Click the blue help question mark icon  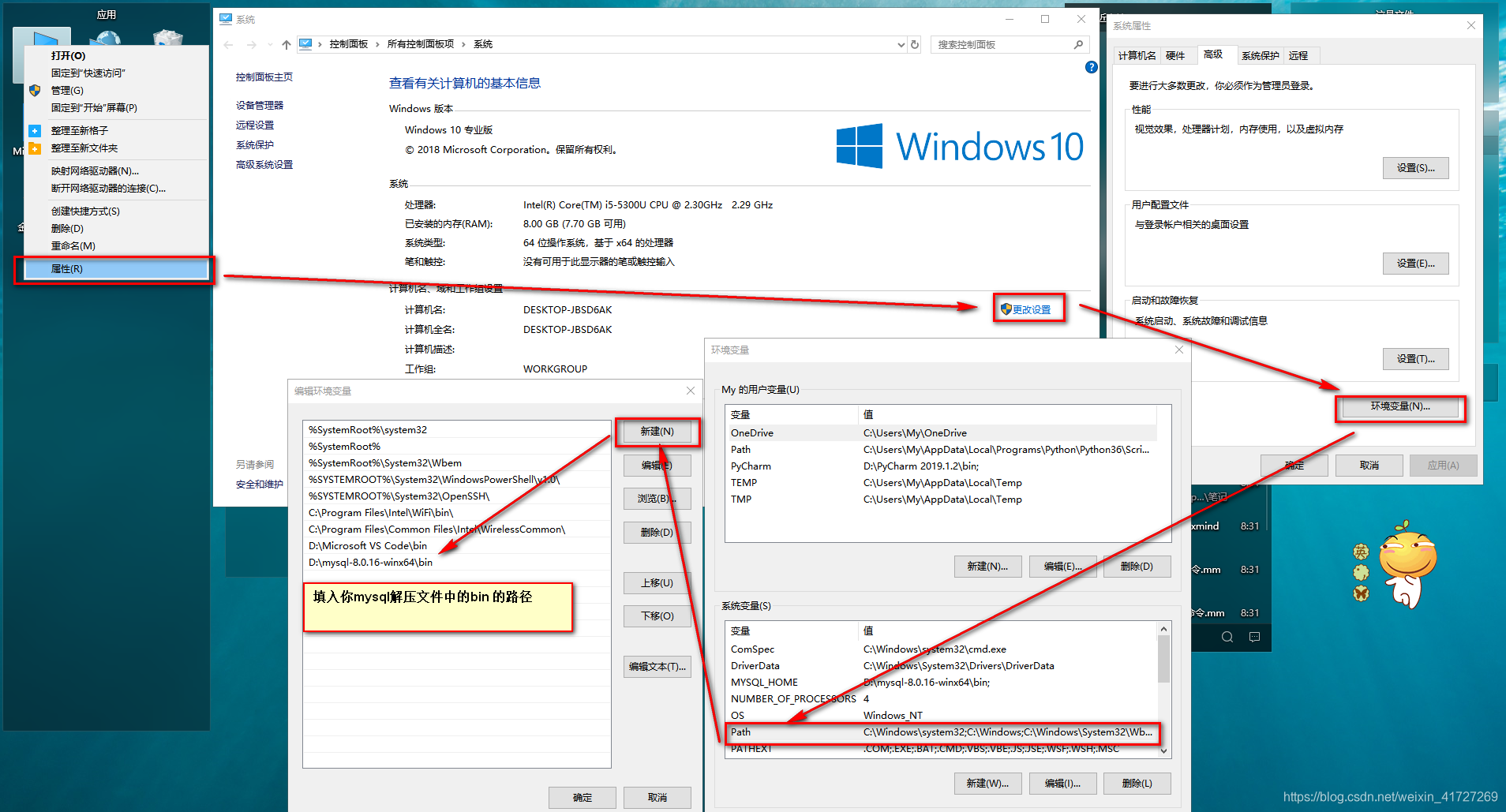1092,67
